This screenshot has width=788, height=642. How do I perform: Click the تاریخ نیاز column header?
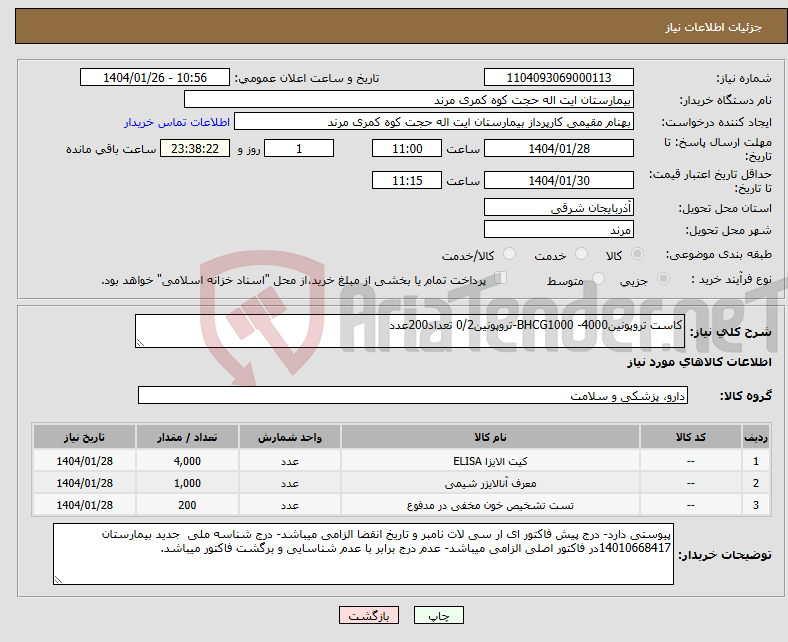coord(84,437)
